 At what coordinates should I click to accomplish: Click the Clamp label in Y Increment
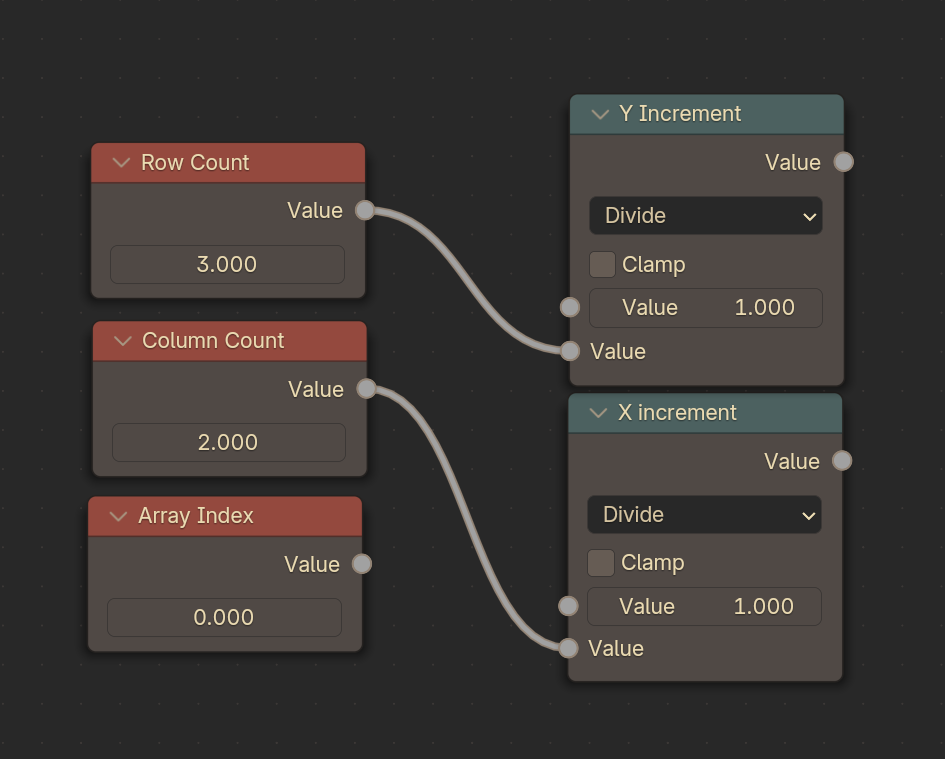coord(653,265)
